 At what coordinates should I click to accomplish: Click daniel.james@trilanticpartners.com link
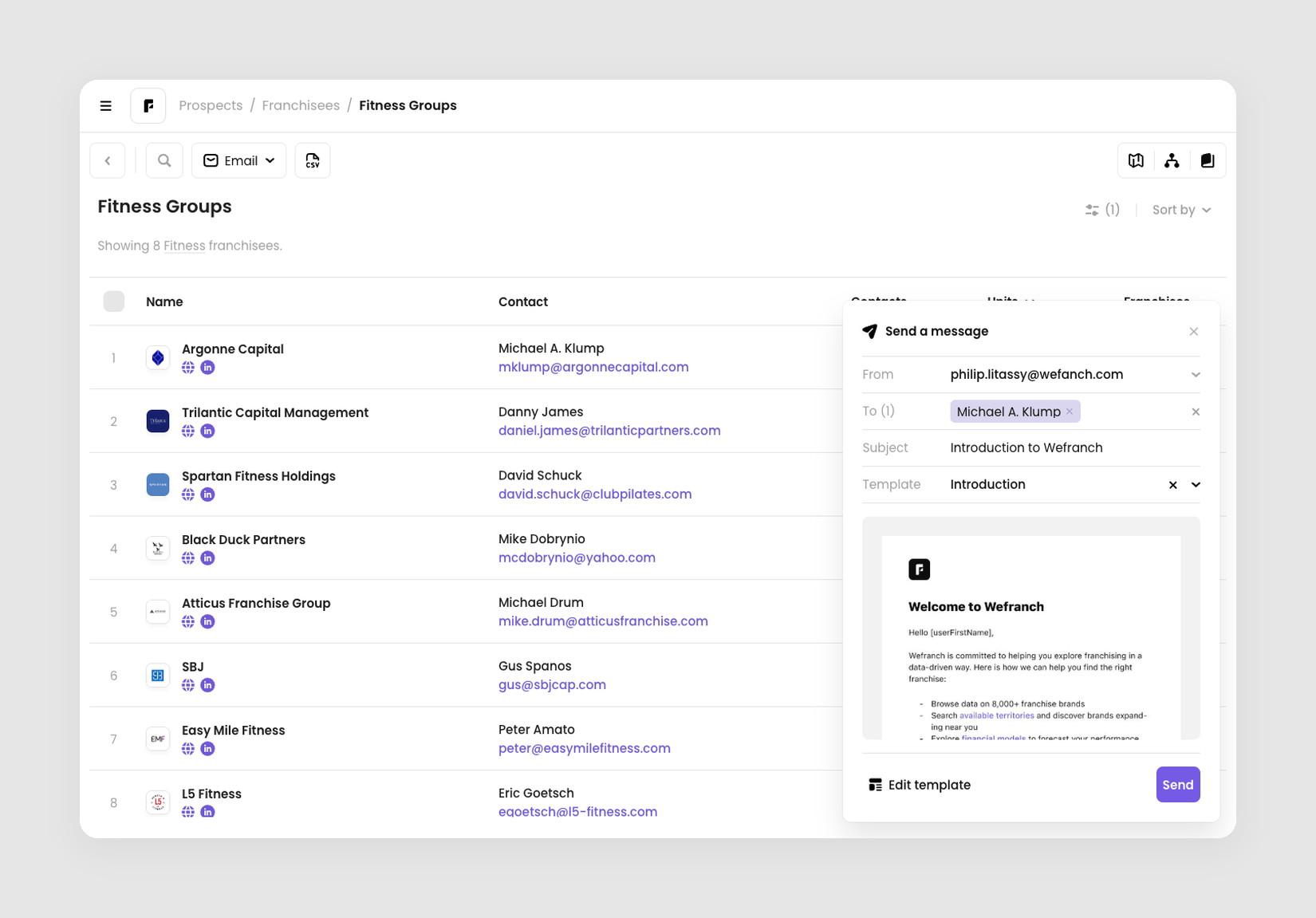pos(609,431)
